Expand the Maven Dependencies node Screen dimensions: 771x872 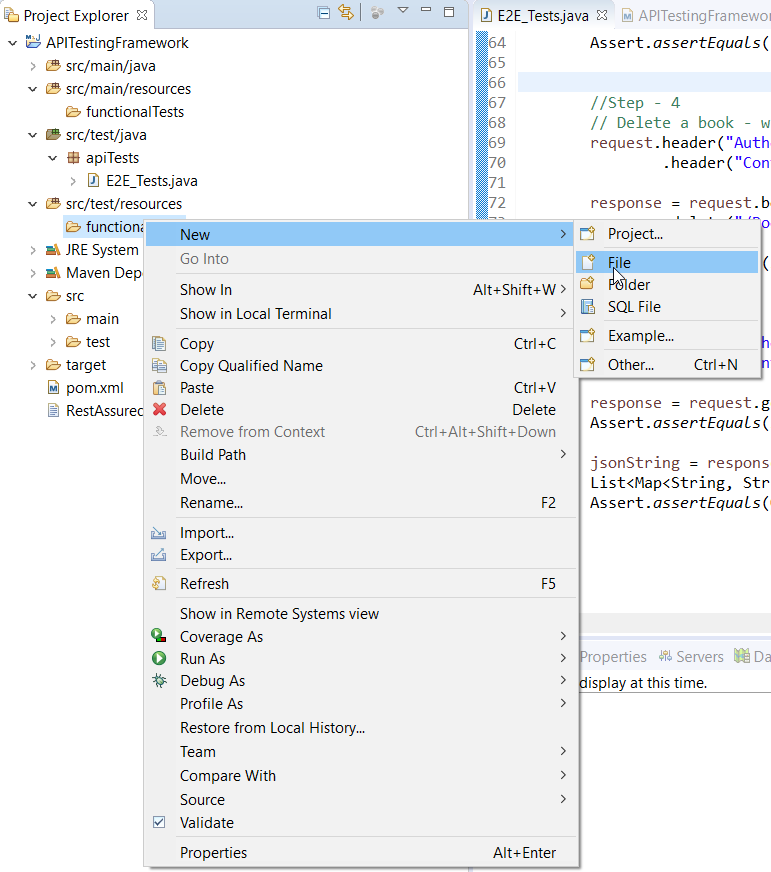[x=33, y=273]
